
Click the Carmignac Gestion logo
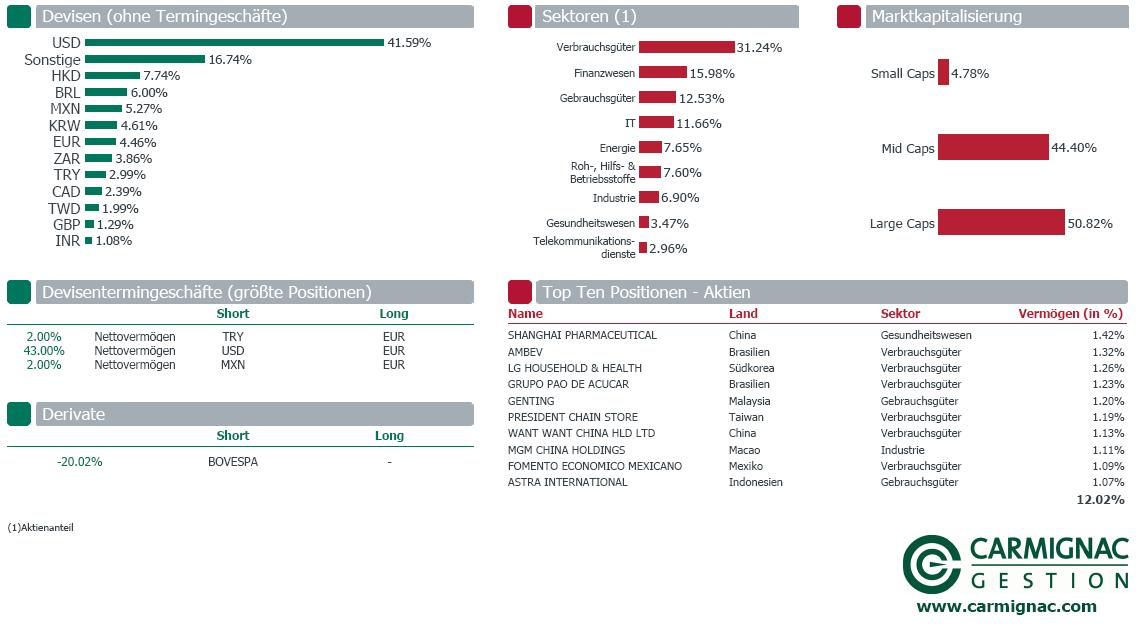[x=1016, y=565]
